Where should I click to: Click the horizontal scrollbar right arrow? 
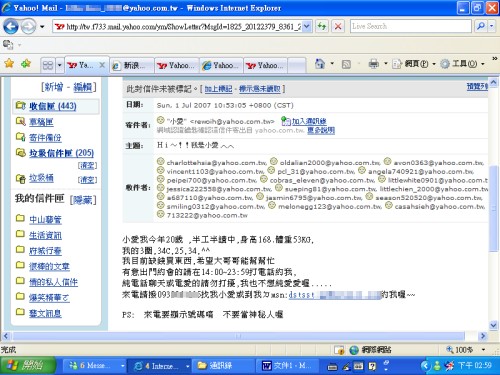coord(483,336)
